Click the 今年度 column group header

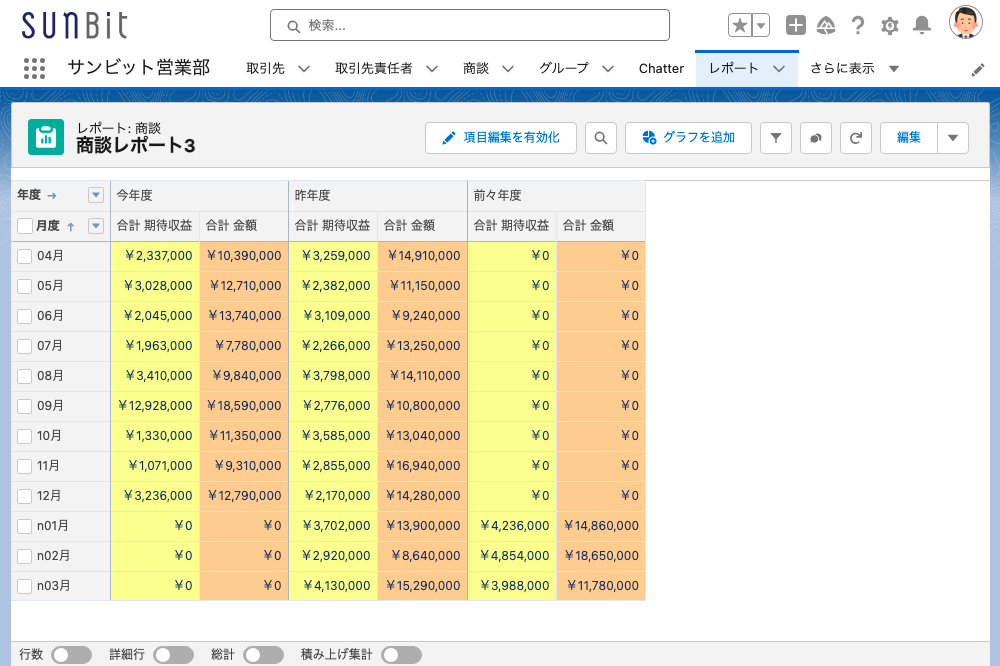(x=200, y=196)
